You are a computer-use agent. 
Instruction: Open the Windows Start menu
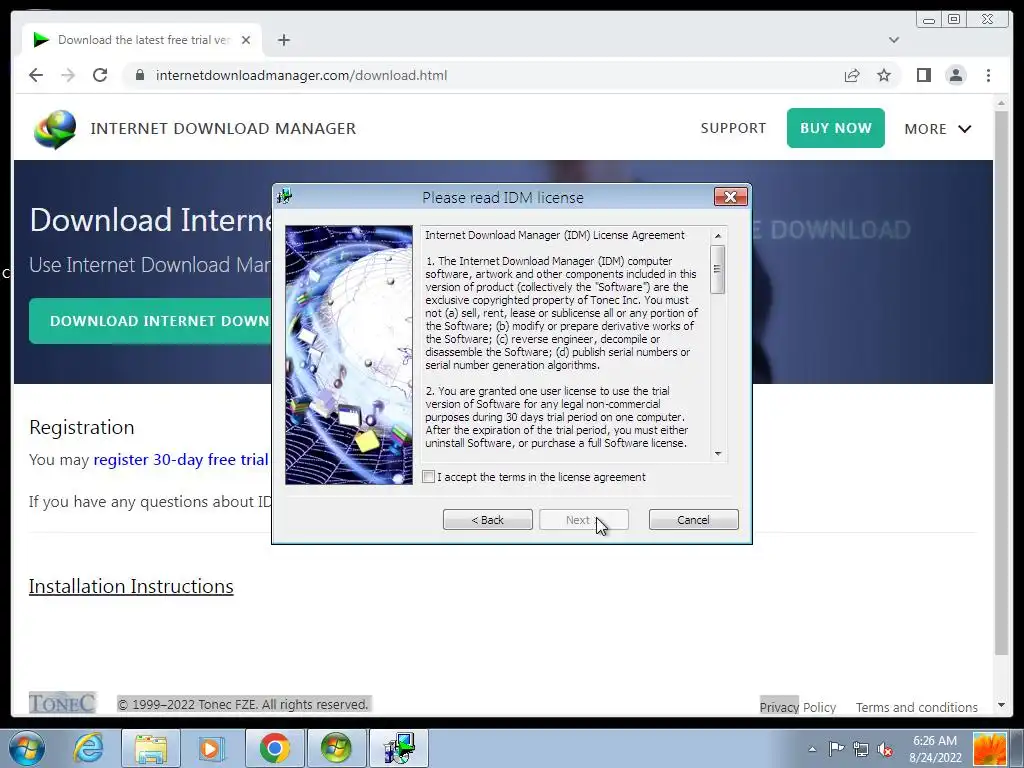[x=27, y=748]
